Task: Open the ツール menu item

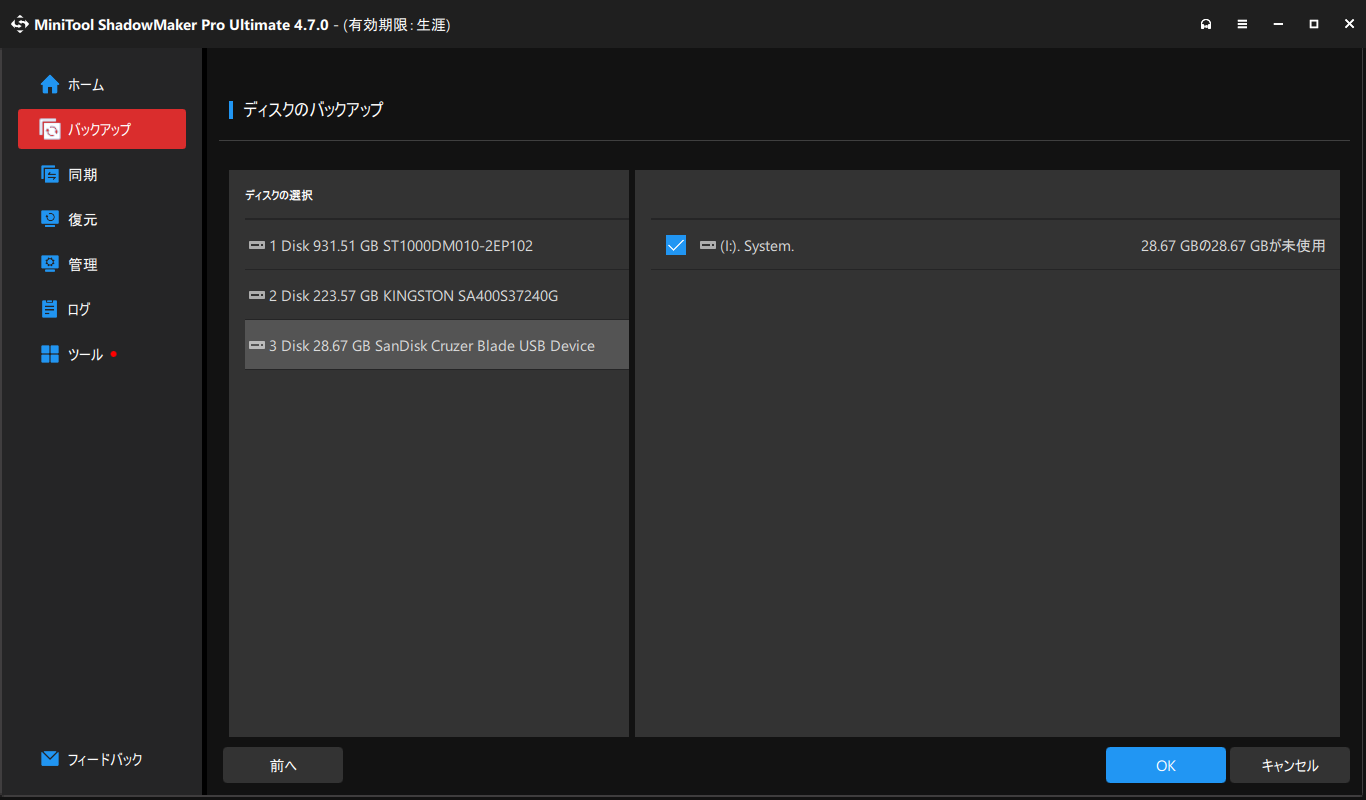Action: (x=102, y=354)
